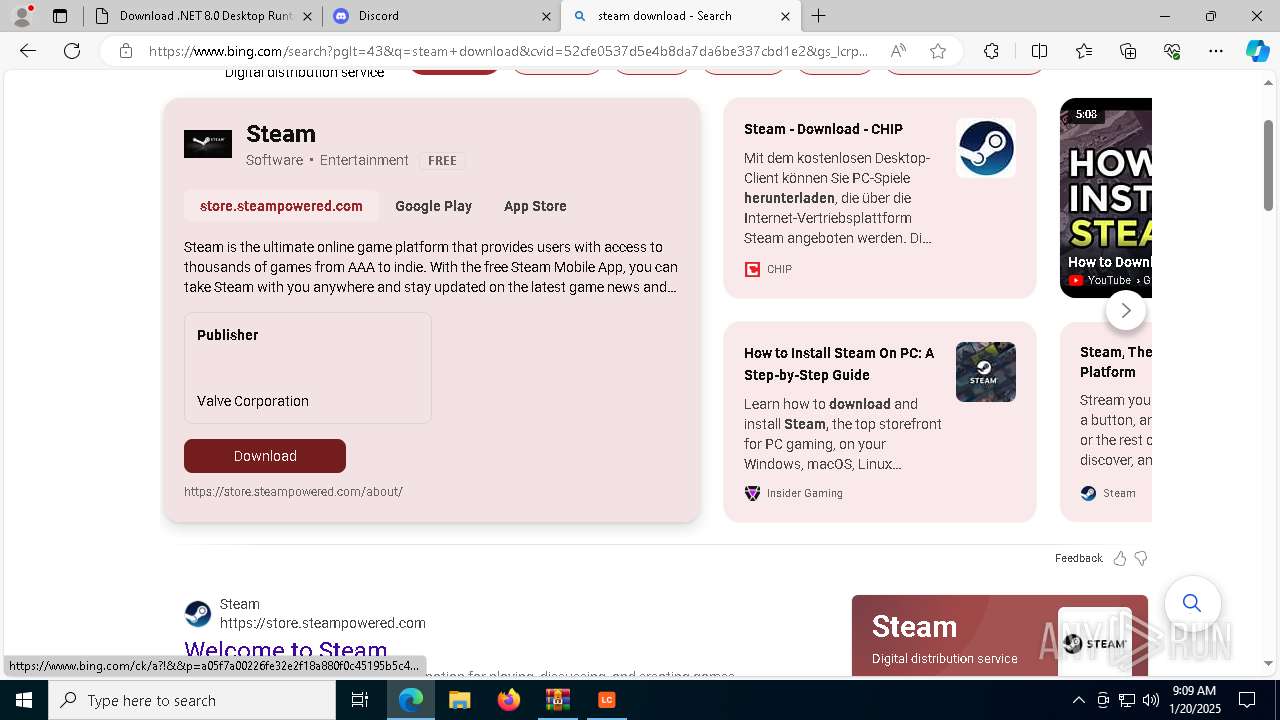Advance the carousel with the right chevron

(x=1126, y=310)
